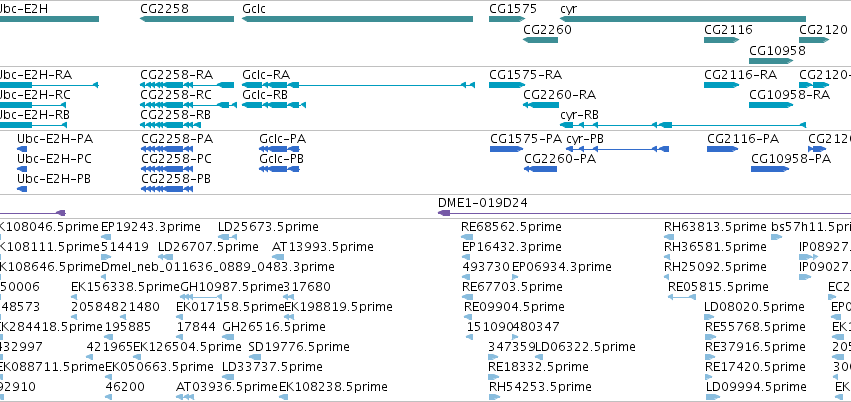
Task: Click the CG1575-PA protein bar
Action: click(x=506, y=149)
